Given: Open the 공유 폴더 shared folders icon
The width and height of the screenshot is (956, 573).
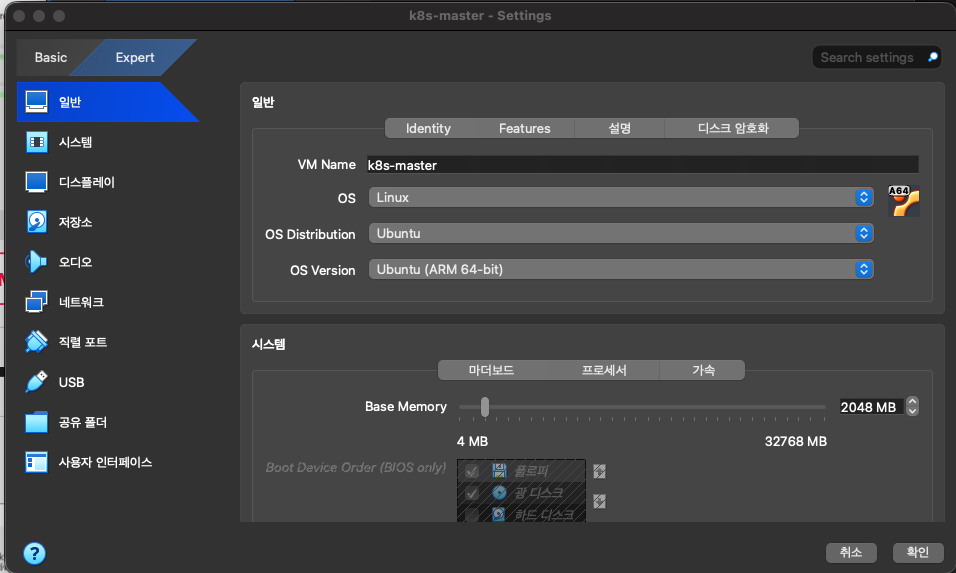Looking at the screenshot, I should pyautogui.click(x=37, y=422).
